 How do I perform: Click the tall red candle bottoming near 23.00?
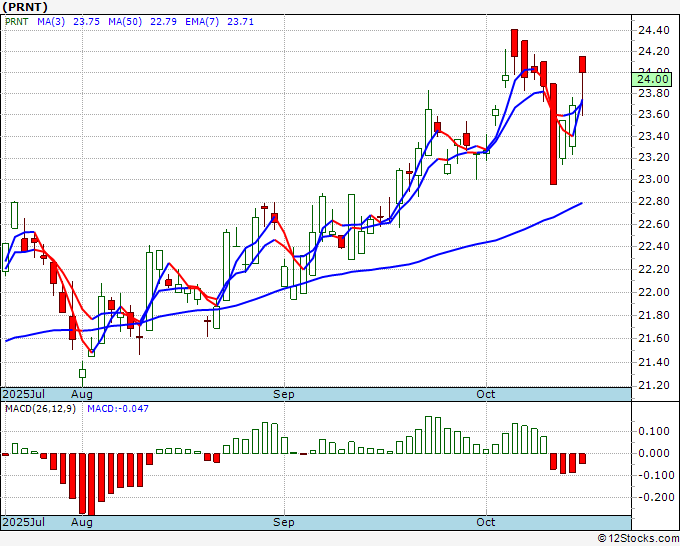tap(553, 134)
